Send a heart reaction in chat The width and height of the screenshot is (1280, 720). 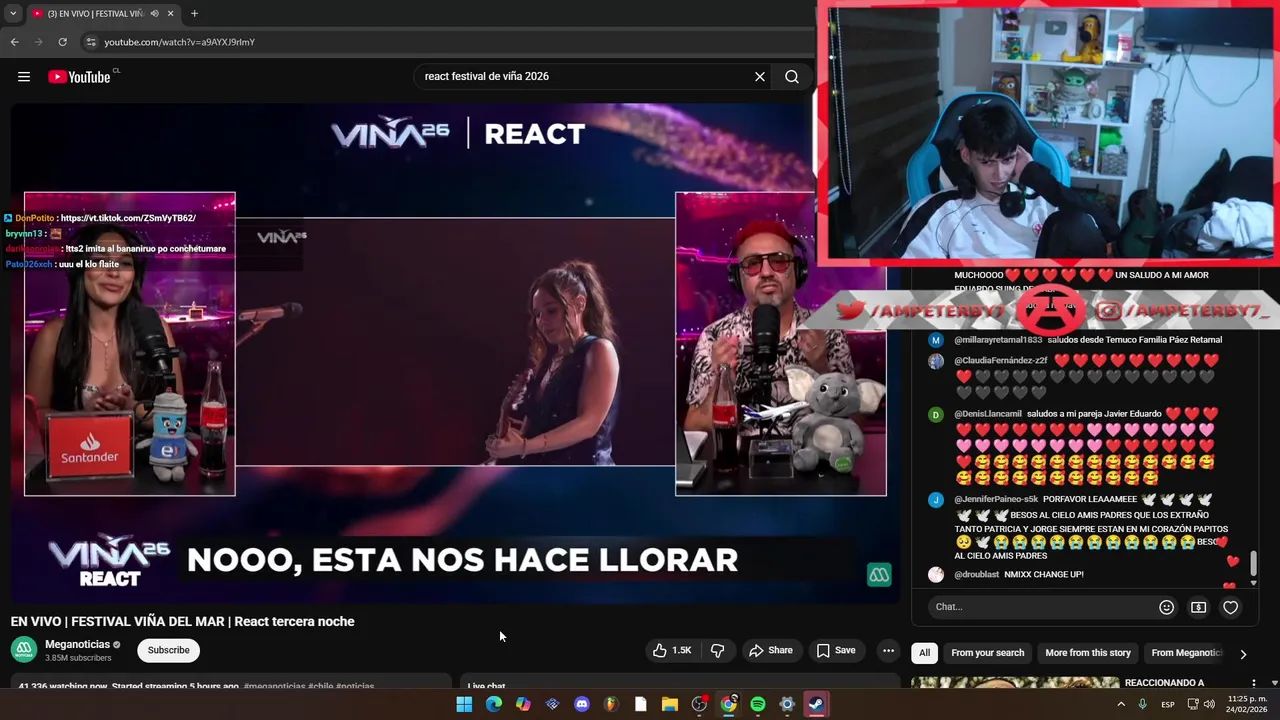(x=1231, y=607)
